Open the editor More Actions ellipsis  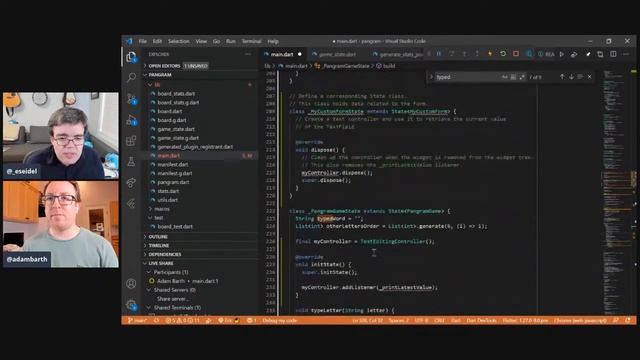[x=626, y=54]
